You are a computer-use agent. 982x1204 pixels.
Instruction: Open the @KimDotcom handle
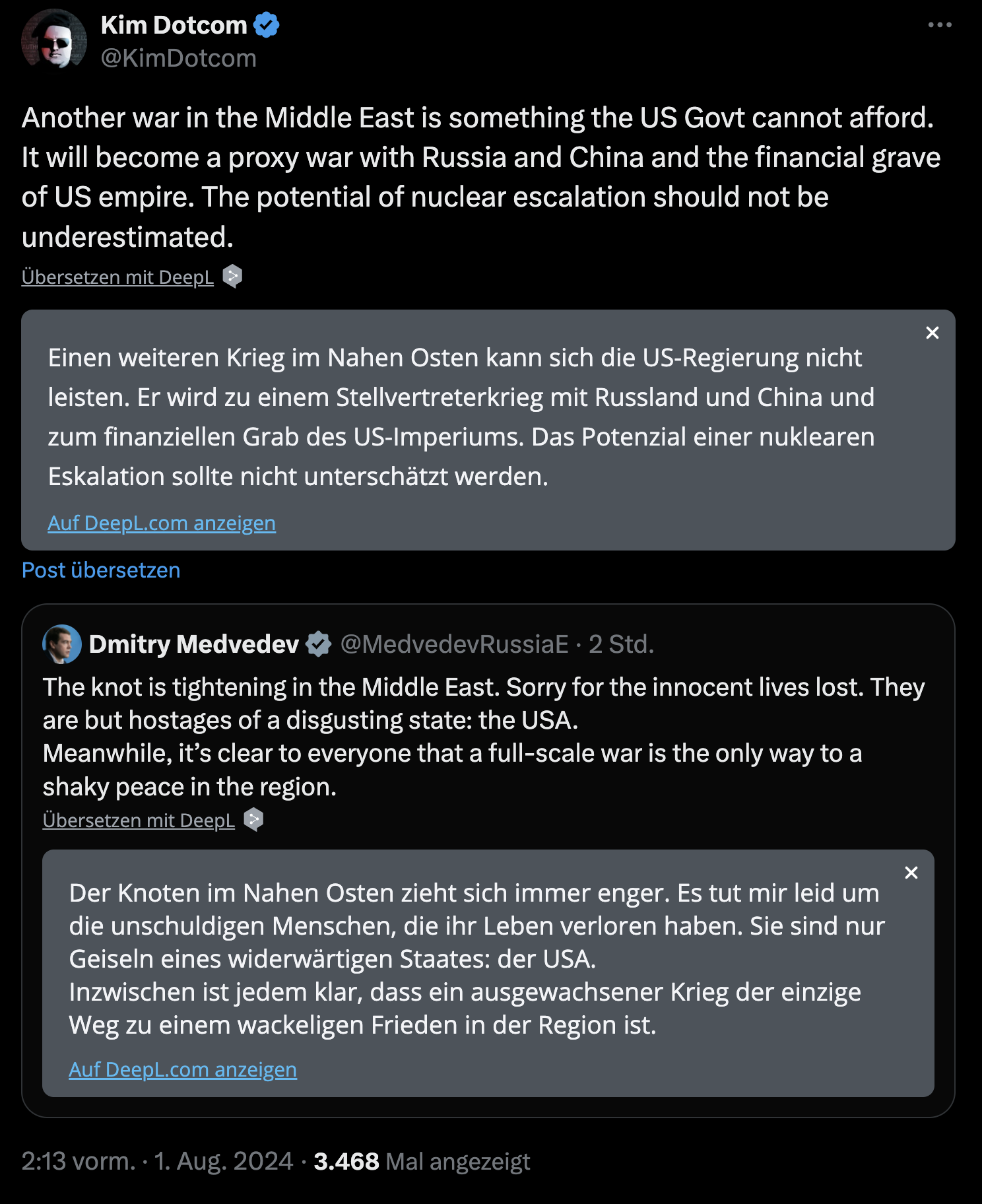pos(178,58)
